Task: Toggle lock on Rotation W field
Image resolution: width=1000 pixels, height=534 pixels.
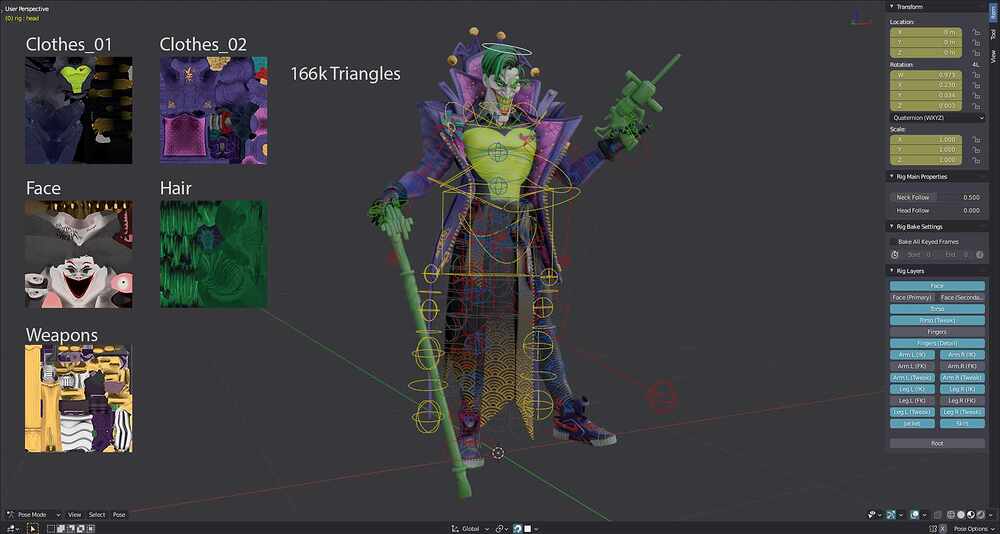Action: [x=976, y=75]
